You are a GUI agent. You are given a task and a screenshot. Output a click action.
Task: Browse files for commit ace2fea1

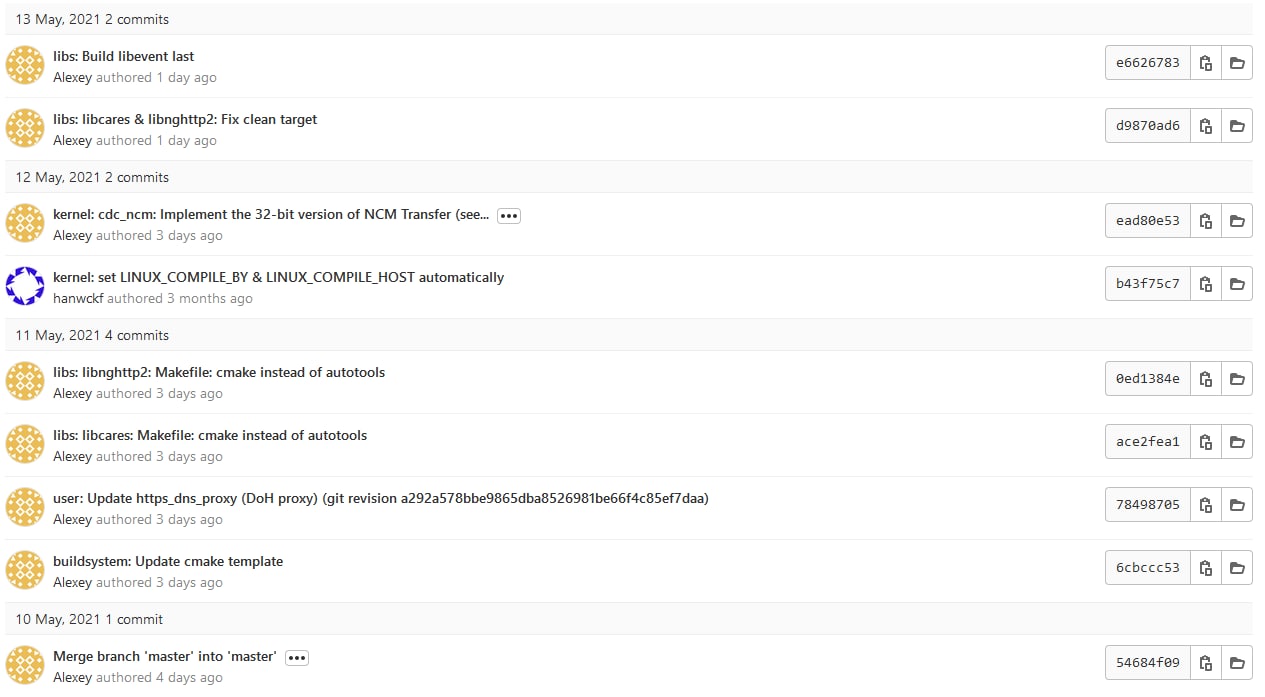1237,442
